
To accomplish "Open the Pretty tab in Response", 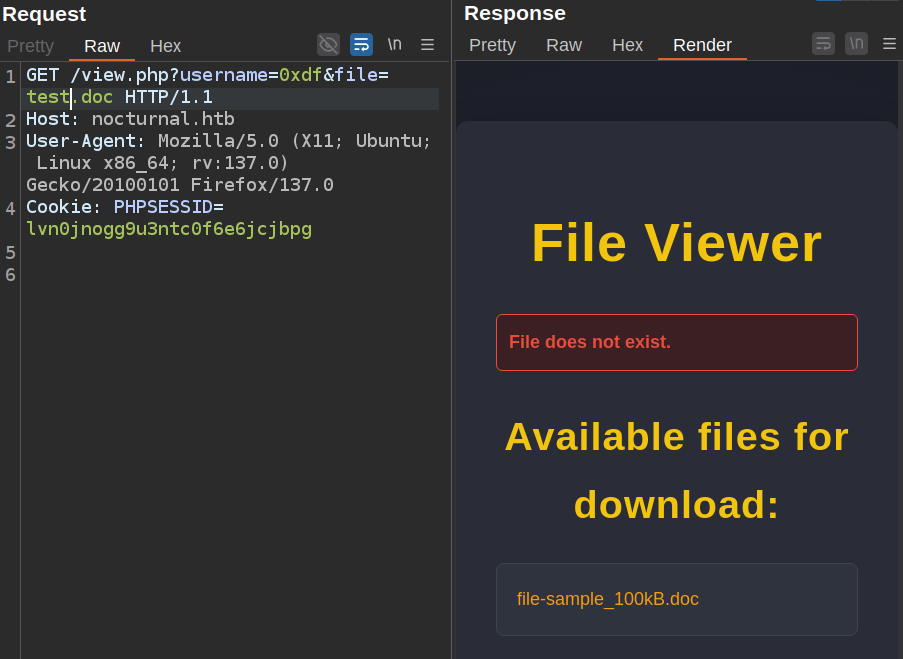I will point(492,46).
